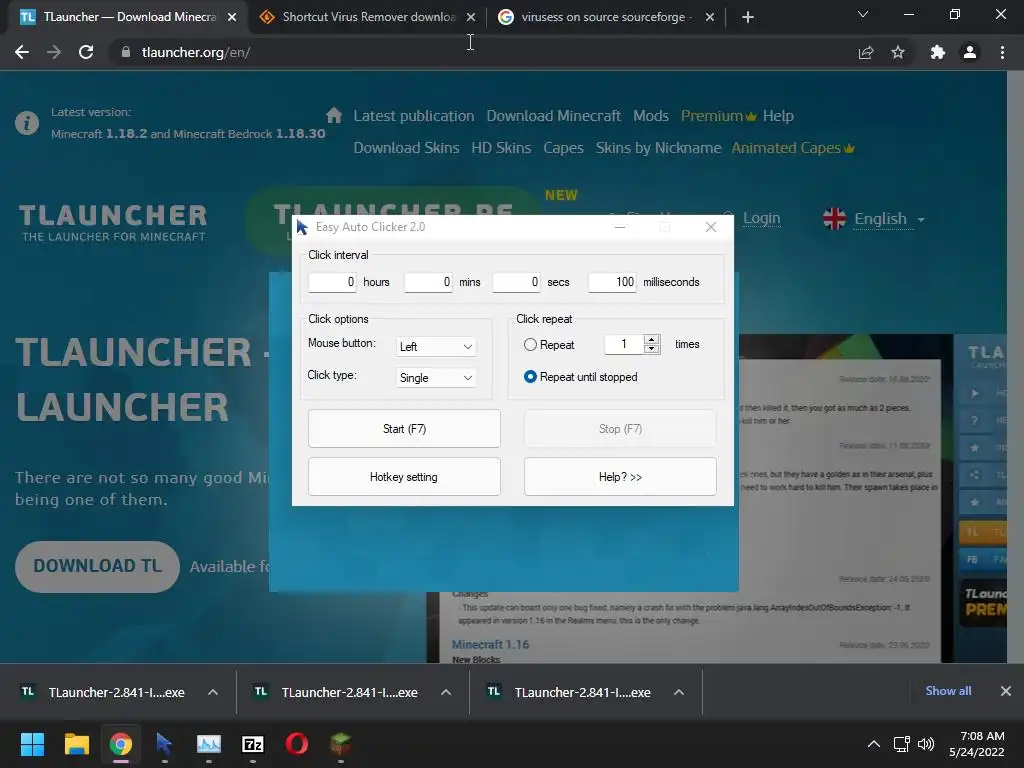The image size is (1024, 768).
Task: Close the Shortcut Virus Remover tab
Action: 471,17
